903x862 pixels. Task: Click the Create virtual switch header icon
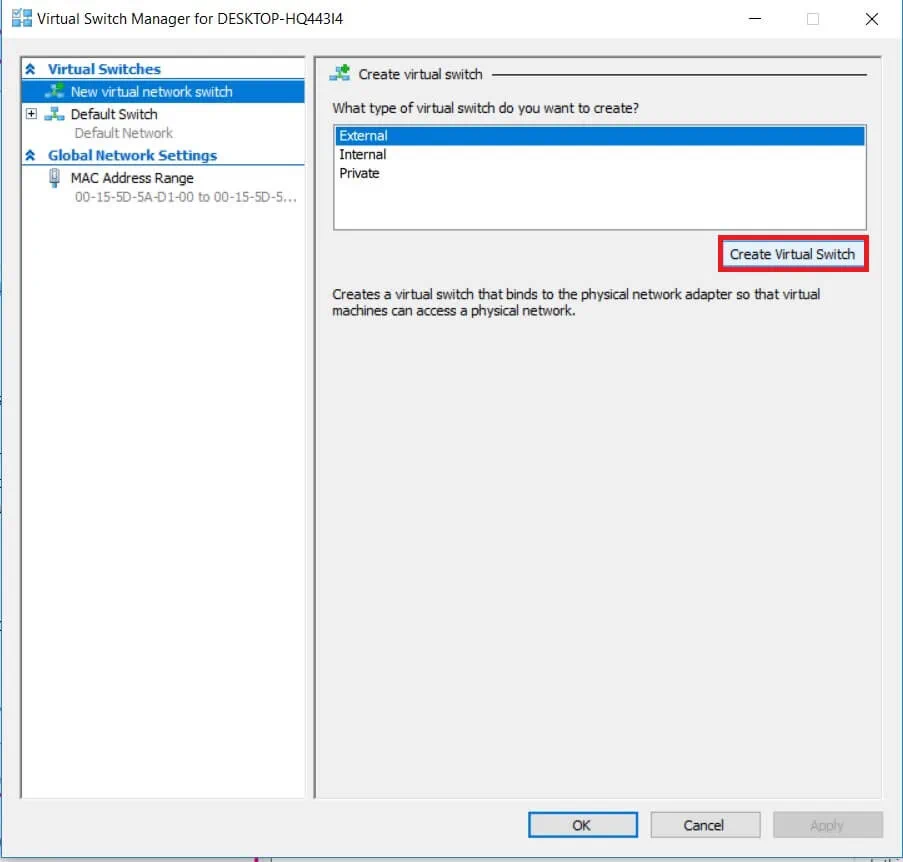pos(340,73)
